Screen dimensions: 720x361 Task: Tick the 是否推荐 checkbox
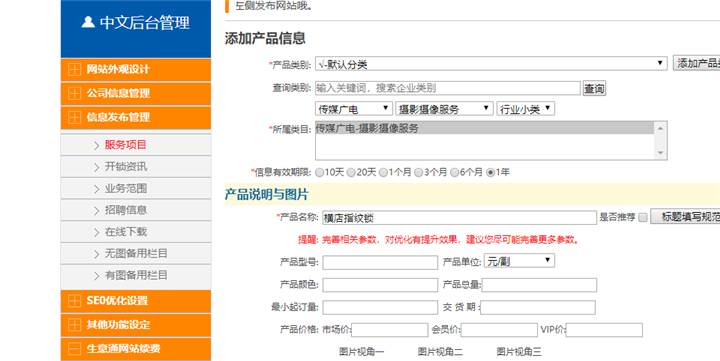click(x=643, y=217)
